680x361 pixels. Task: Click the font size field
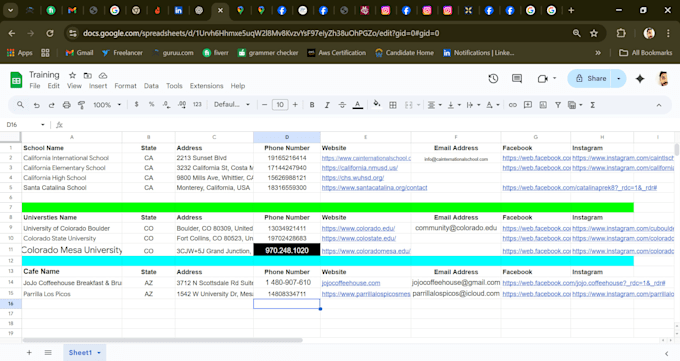(280, 105)
